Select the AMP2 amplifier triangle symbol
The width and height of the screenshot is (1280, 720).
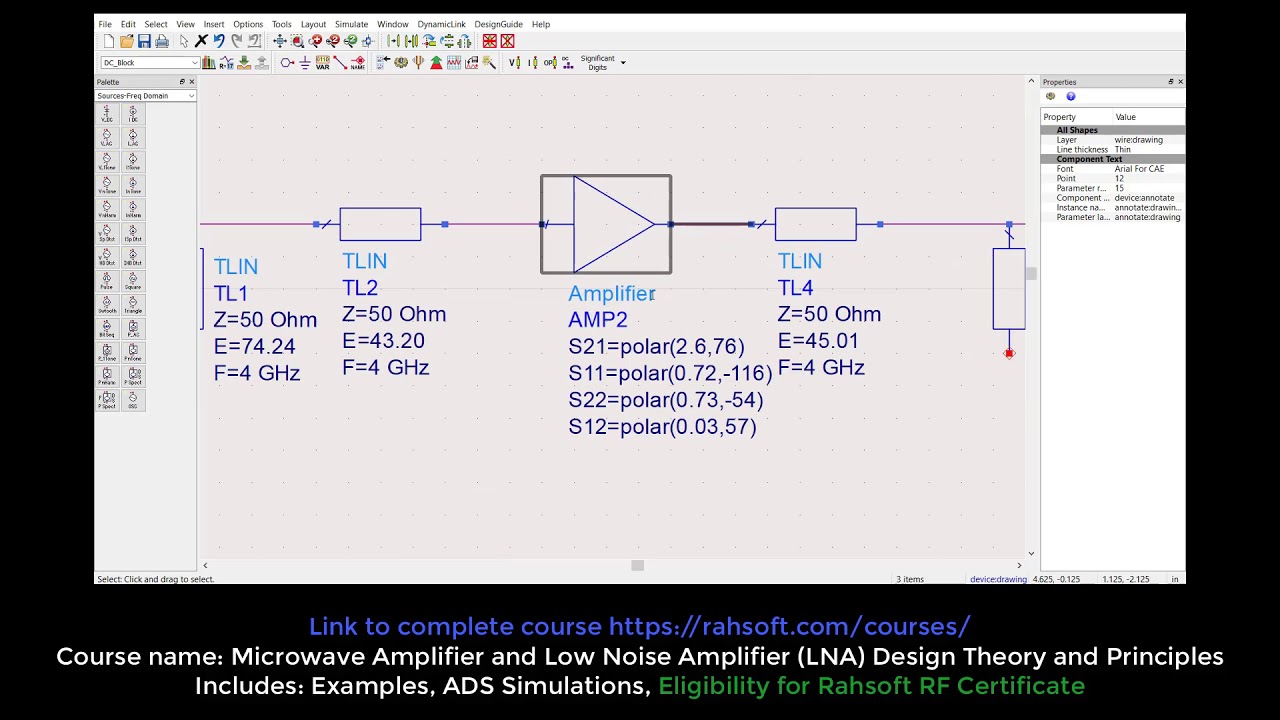pyautogui.click(x=612, y=224)
